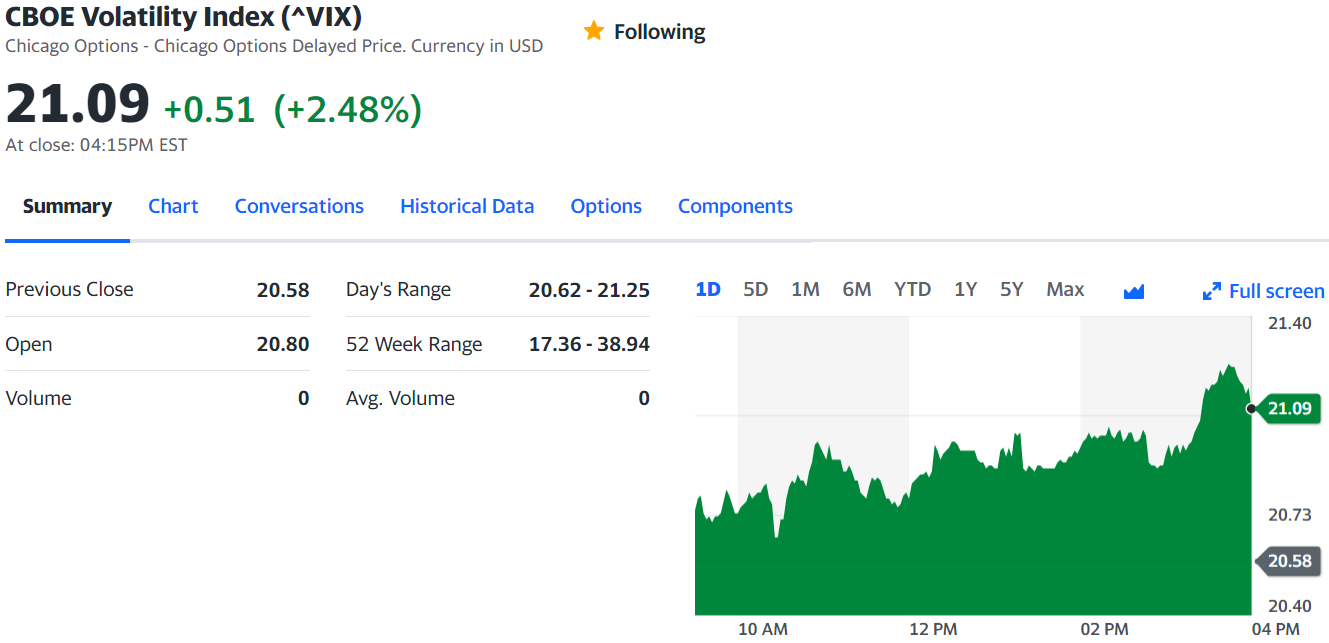The image size is (1329, 643).
Task: Click the 02 PM axis label
Action: [x=1105, y=629]
